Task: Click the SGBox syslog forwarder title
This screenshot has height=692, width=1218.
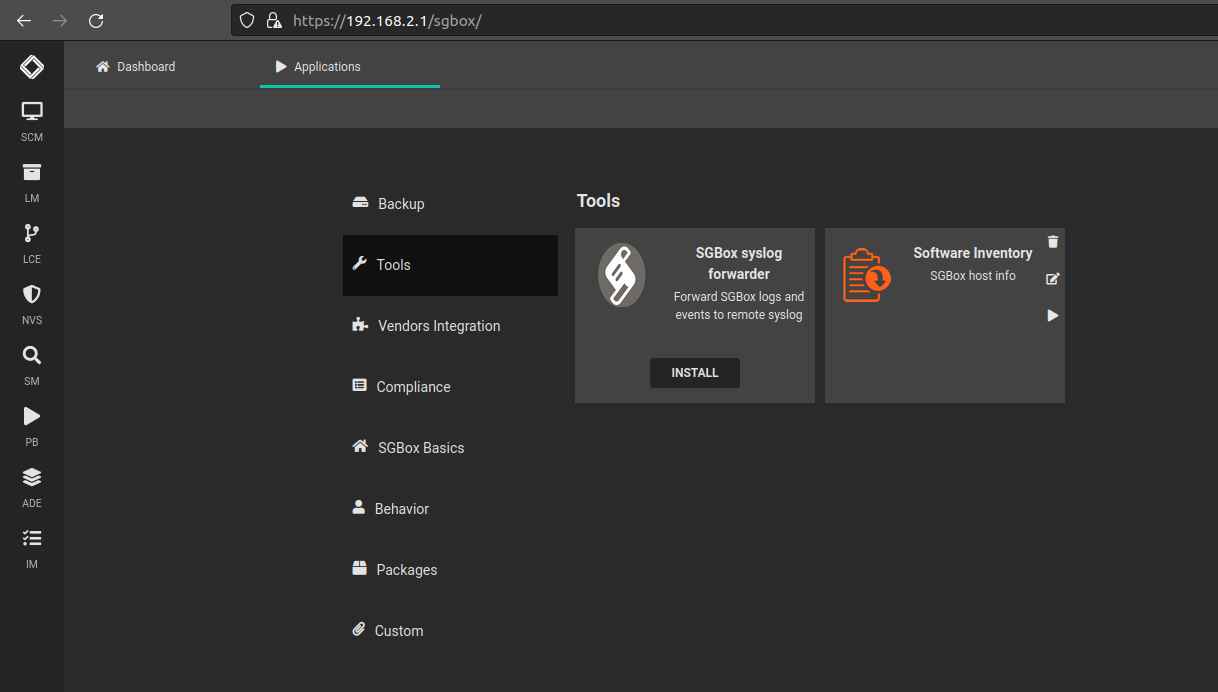Action: (x=739, y=264)
